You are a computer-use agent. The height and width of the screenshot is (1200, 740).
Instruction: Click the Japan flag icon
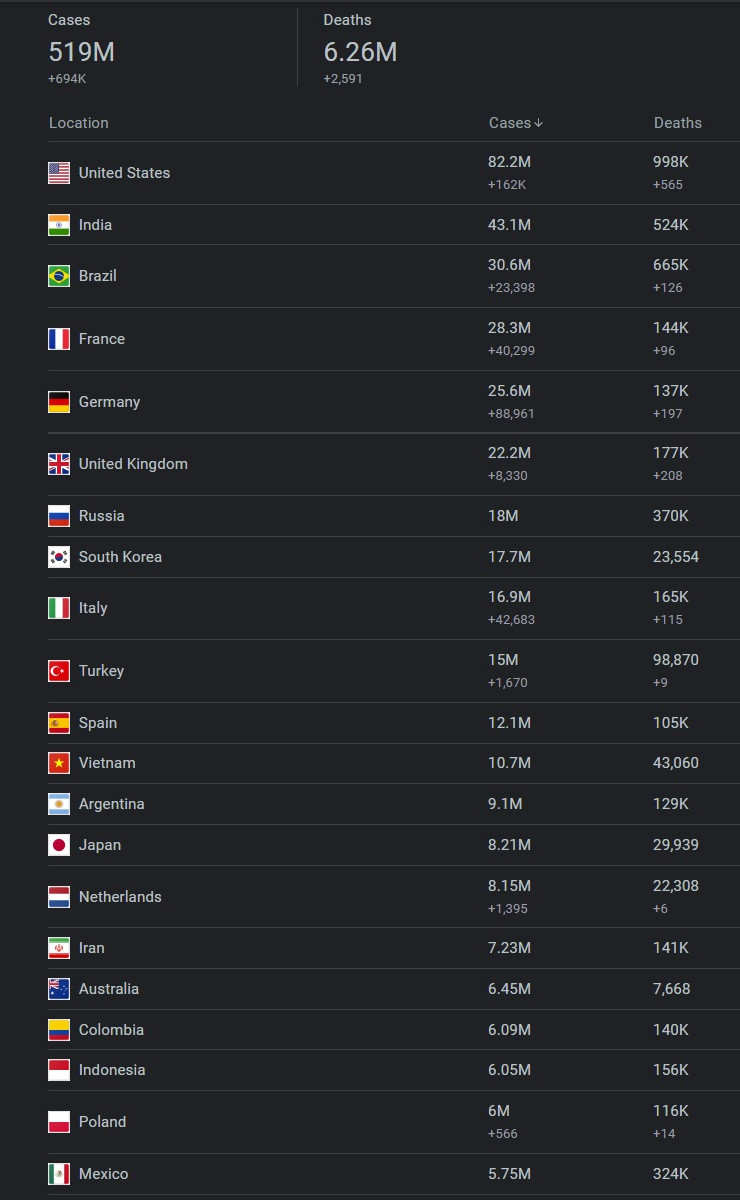pos(59,845)
